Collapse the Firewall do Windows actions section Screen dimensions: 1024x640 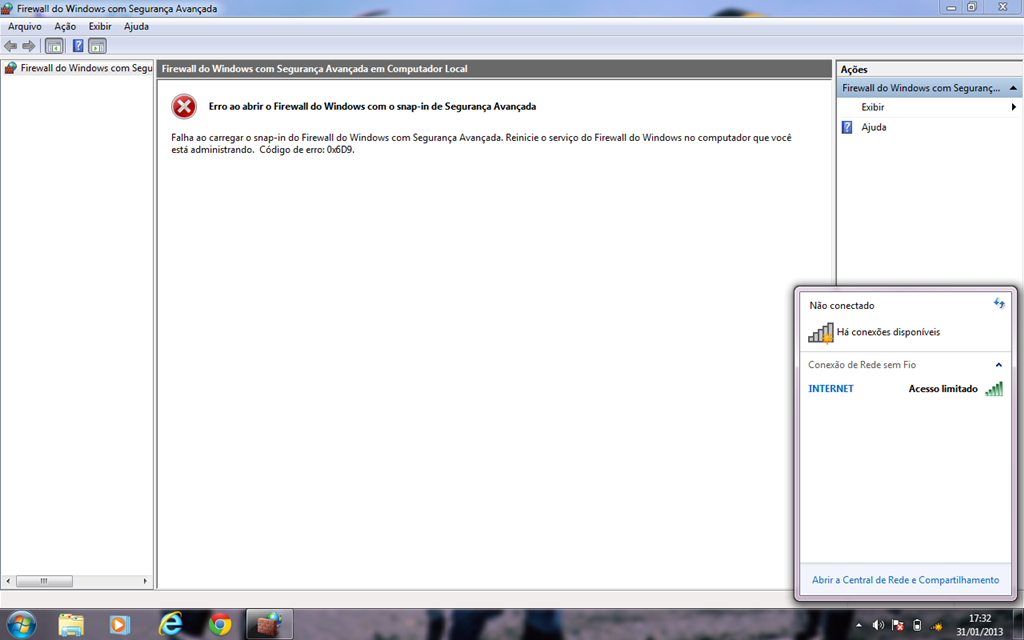(1013, 88)
